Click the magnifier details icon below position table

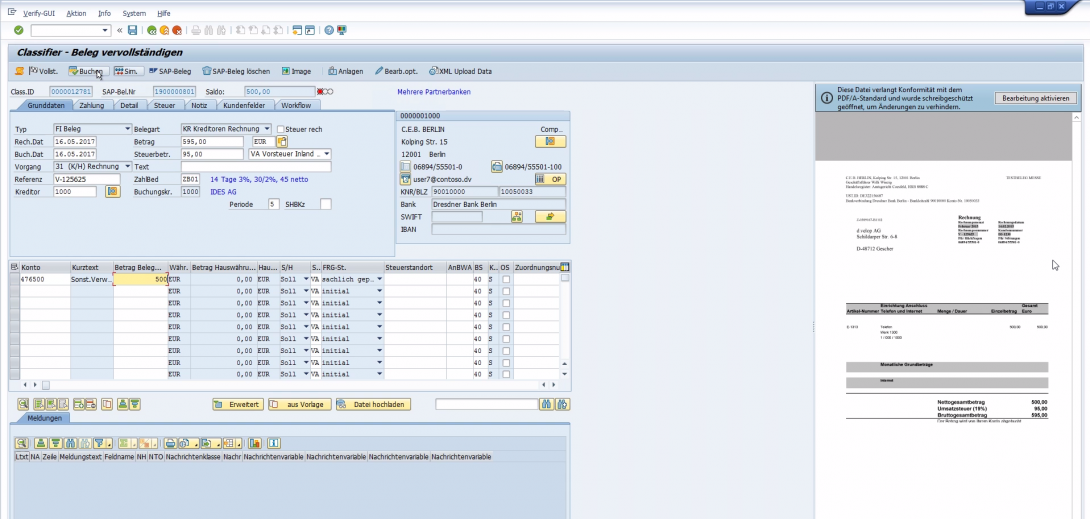tap(23, 404)
